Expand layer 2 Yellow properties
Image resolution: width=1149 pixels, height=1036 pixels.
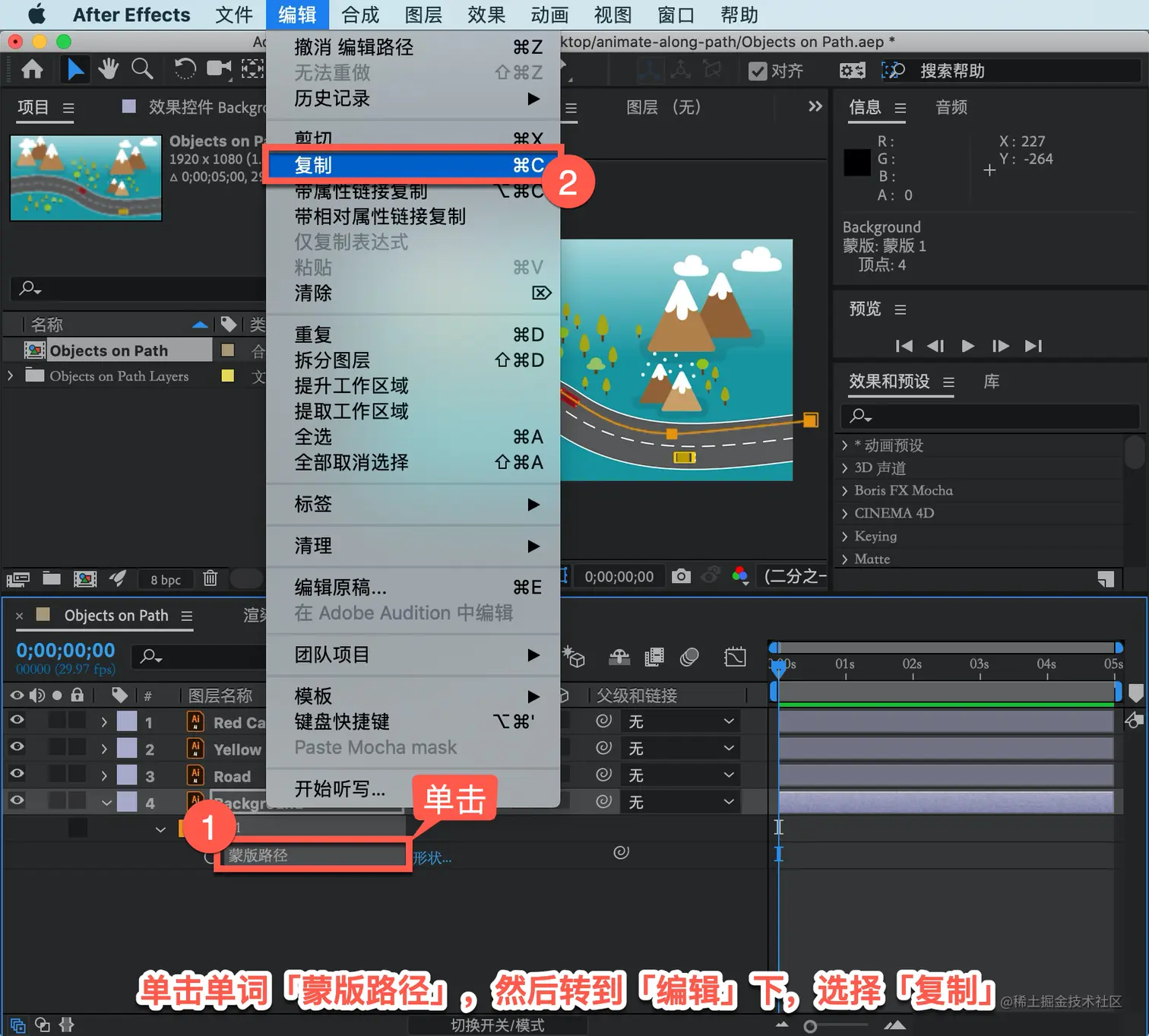104,749
